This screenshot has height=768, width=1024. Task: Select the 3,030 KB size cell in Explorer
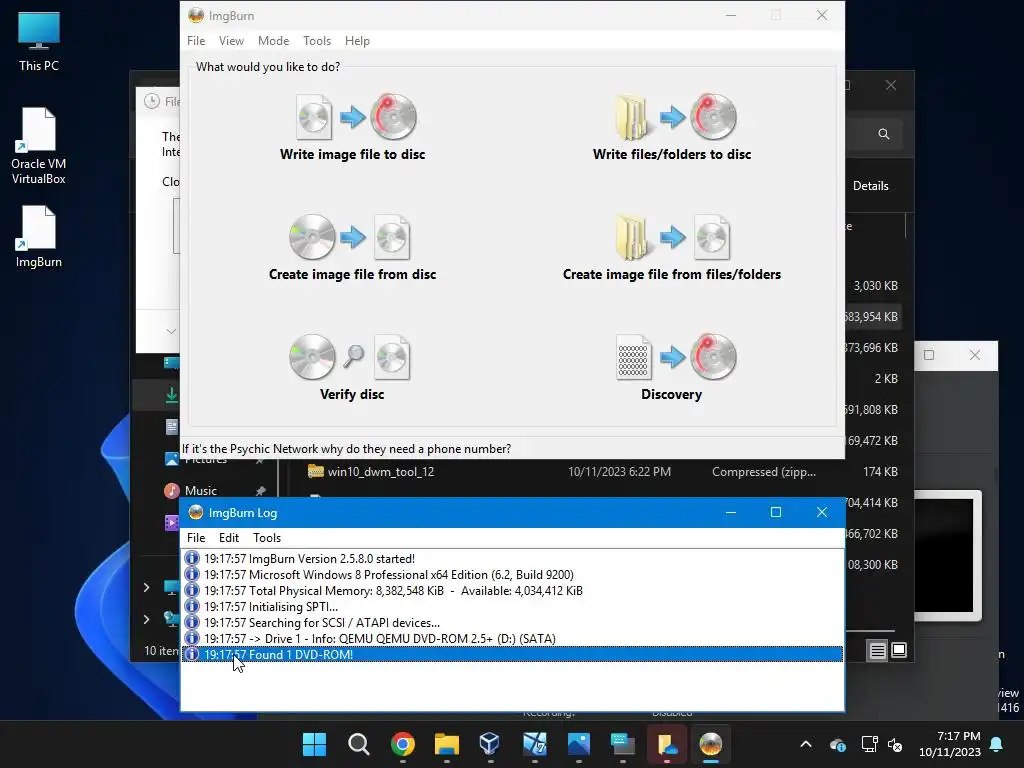click(x=875, y=285)
